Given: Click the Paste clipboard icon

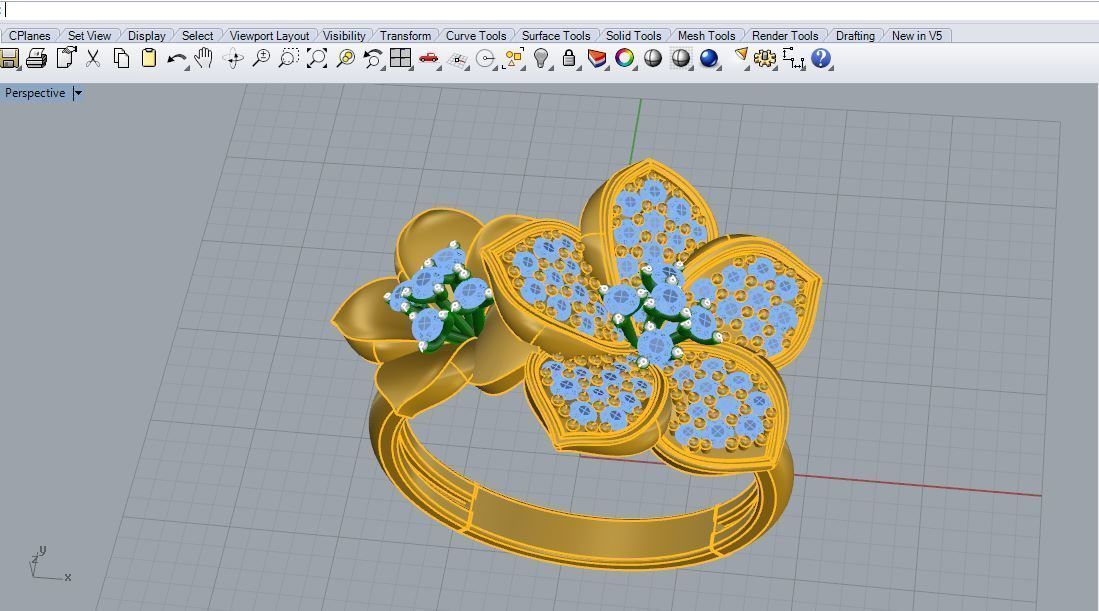Looking at the screenshot, I should pyautogui.click(x=149, y=58).
